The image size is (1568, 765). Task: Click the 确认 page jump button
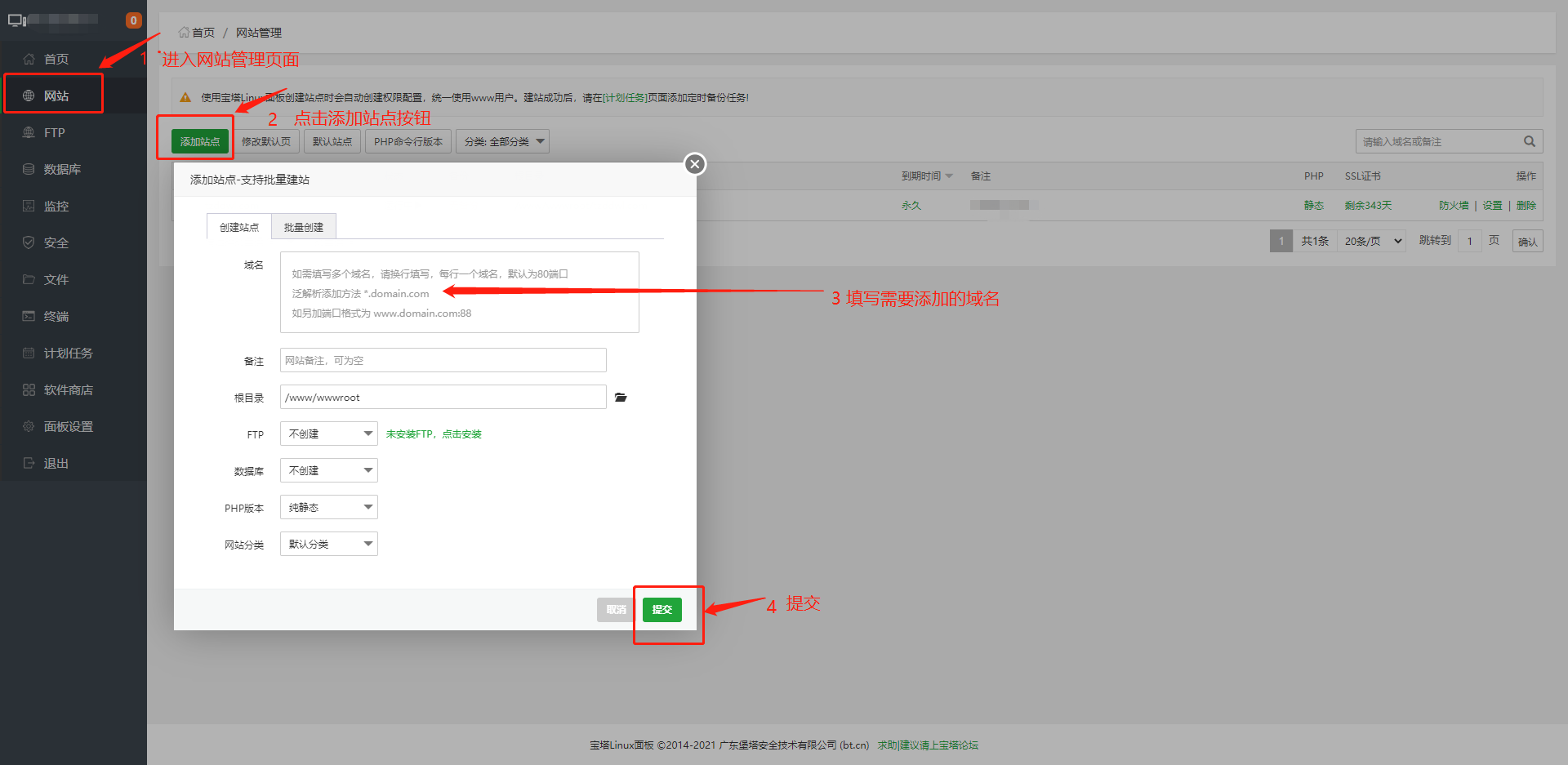click(x=1527, y=241)
